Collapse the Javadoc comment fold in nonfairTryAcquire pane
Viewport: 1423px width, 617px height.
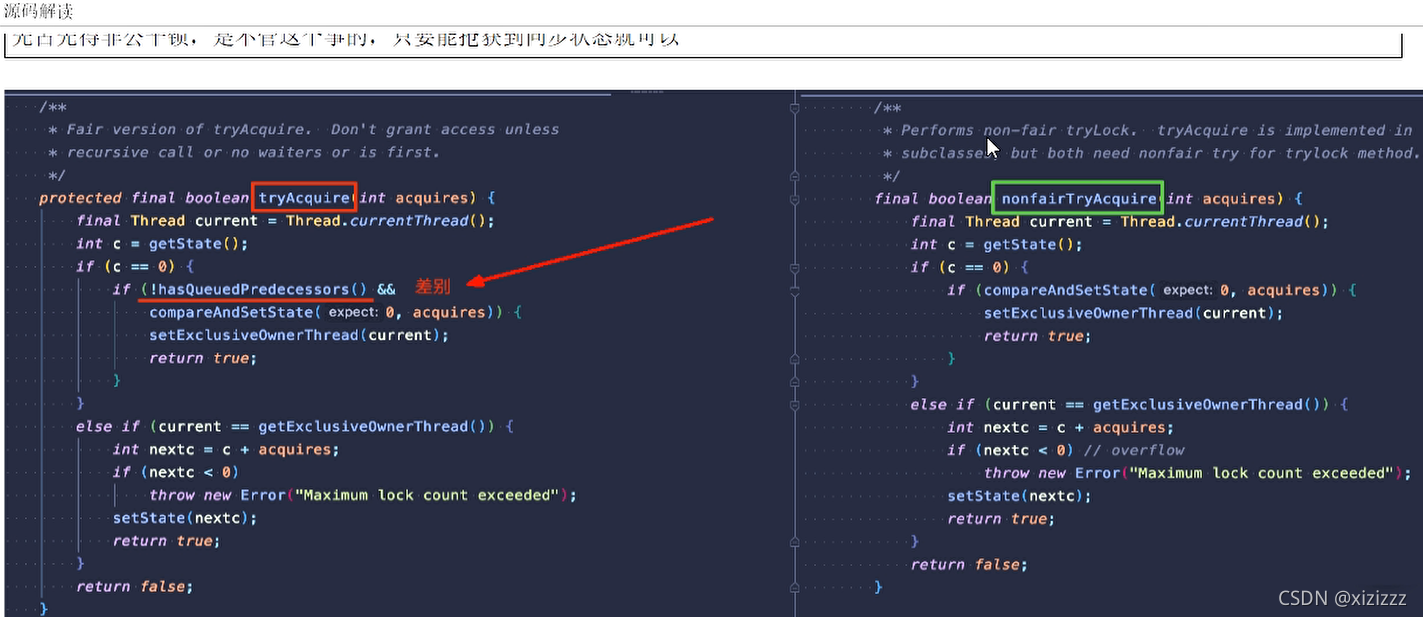pyautogui.click(x=795, y=107)
